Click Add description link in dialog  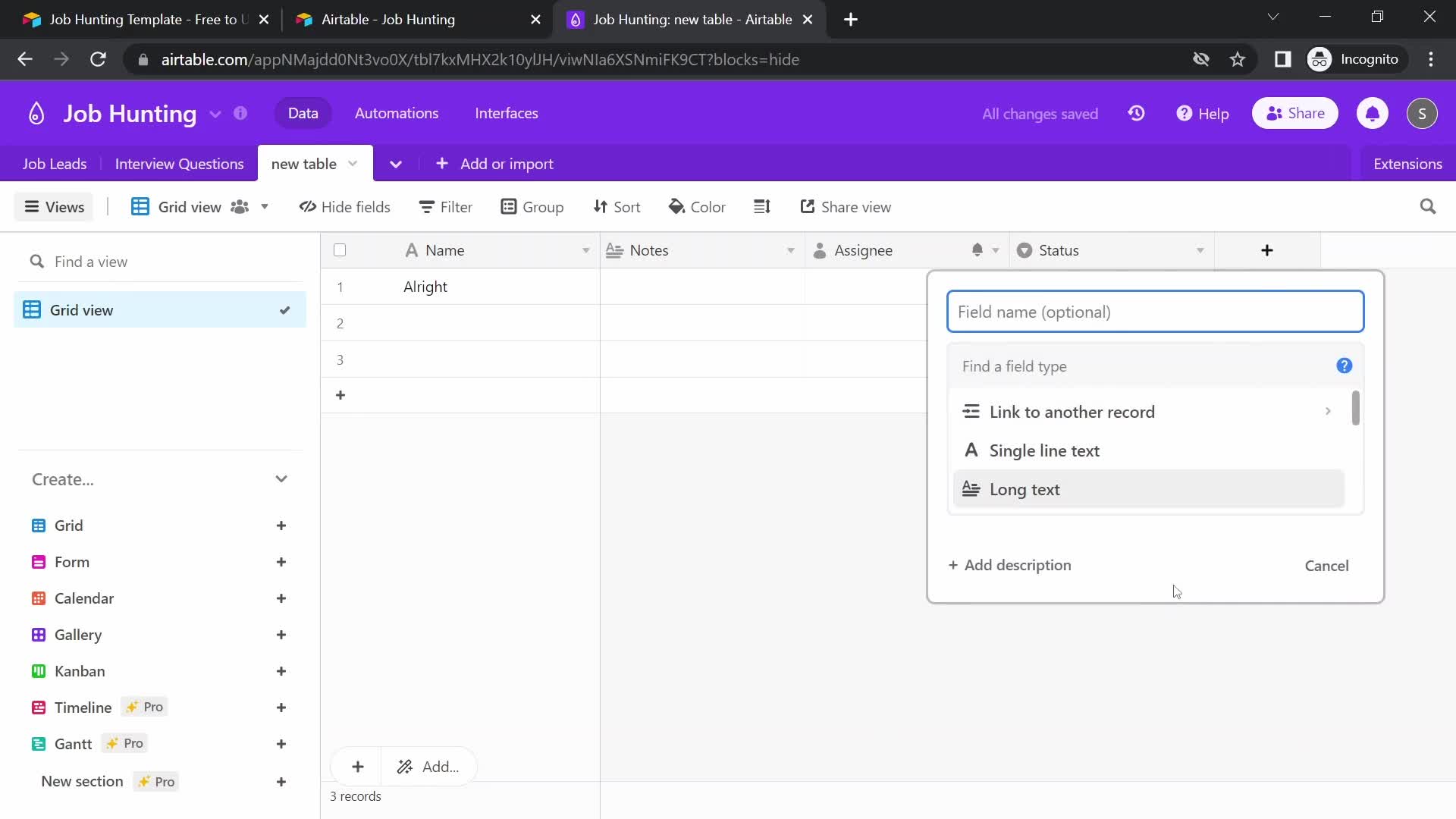point(1010,565)
